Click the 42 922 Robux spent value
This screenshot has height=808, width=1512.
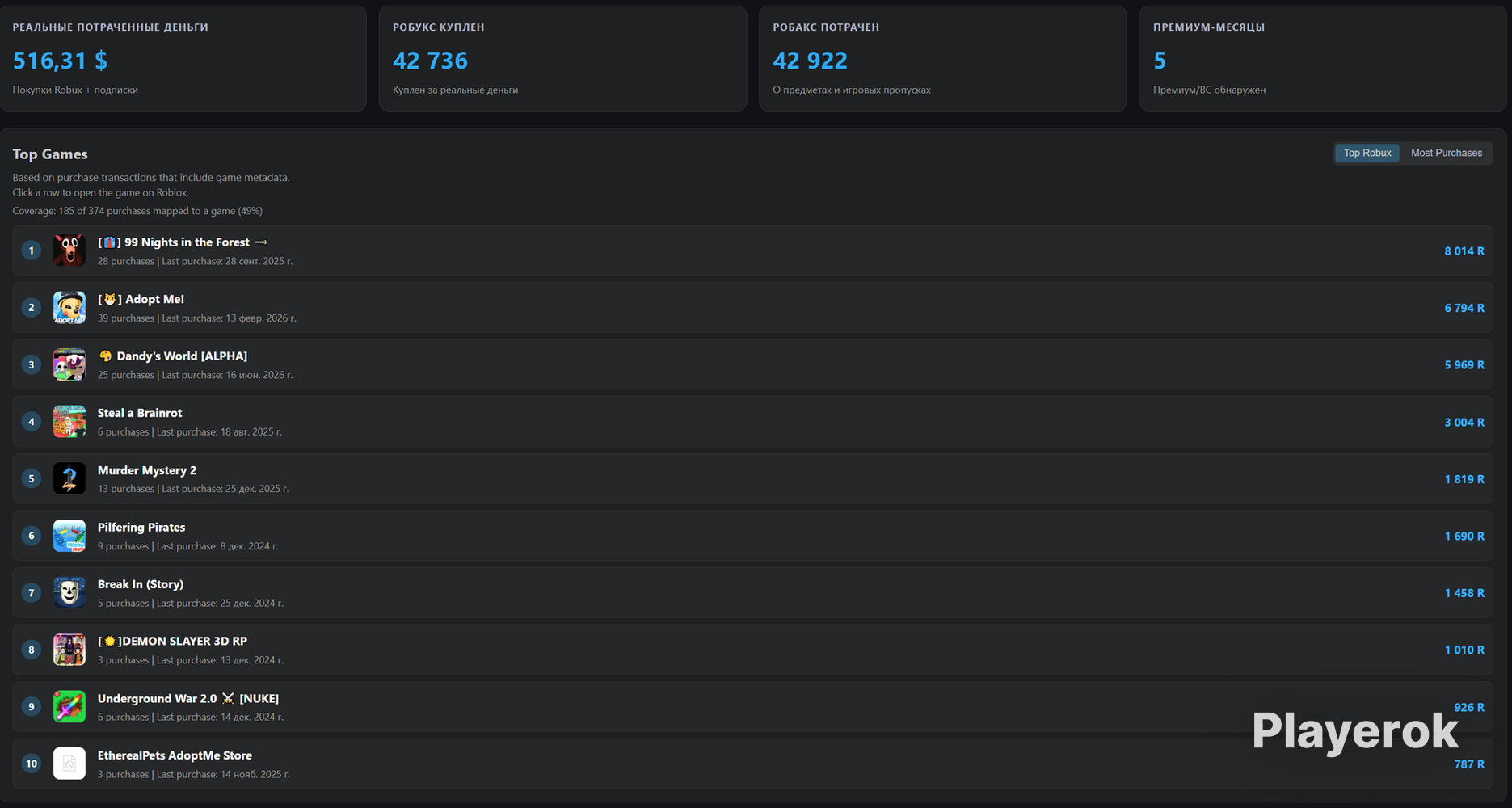tap(810, 61)
